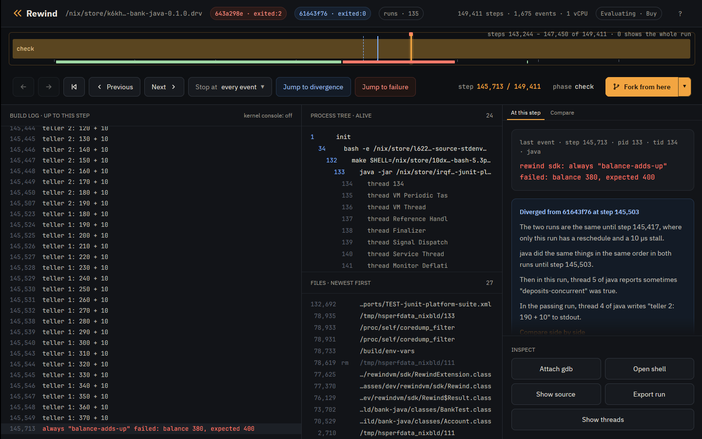Screen dimensions: 702x439
Task: Click the green passing segment under timeline
Action: (198, 62)
